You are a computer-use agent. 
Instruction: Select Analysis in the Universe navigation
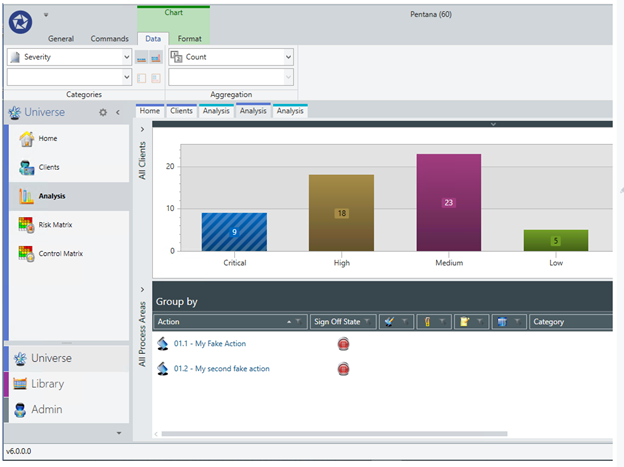coord(69,196)
